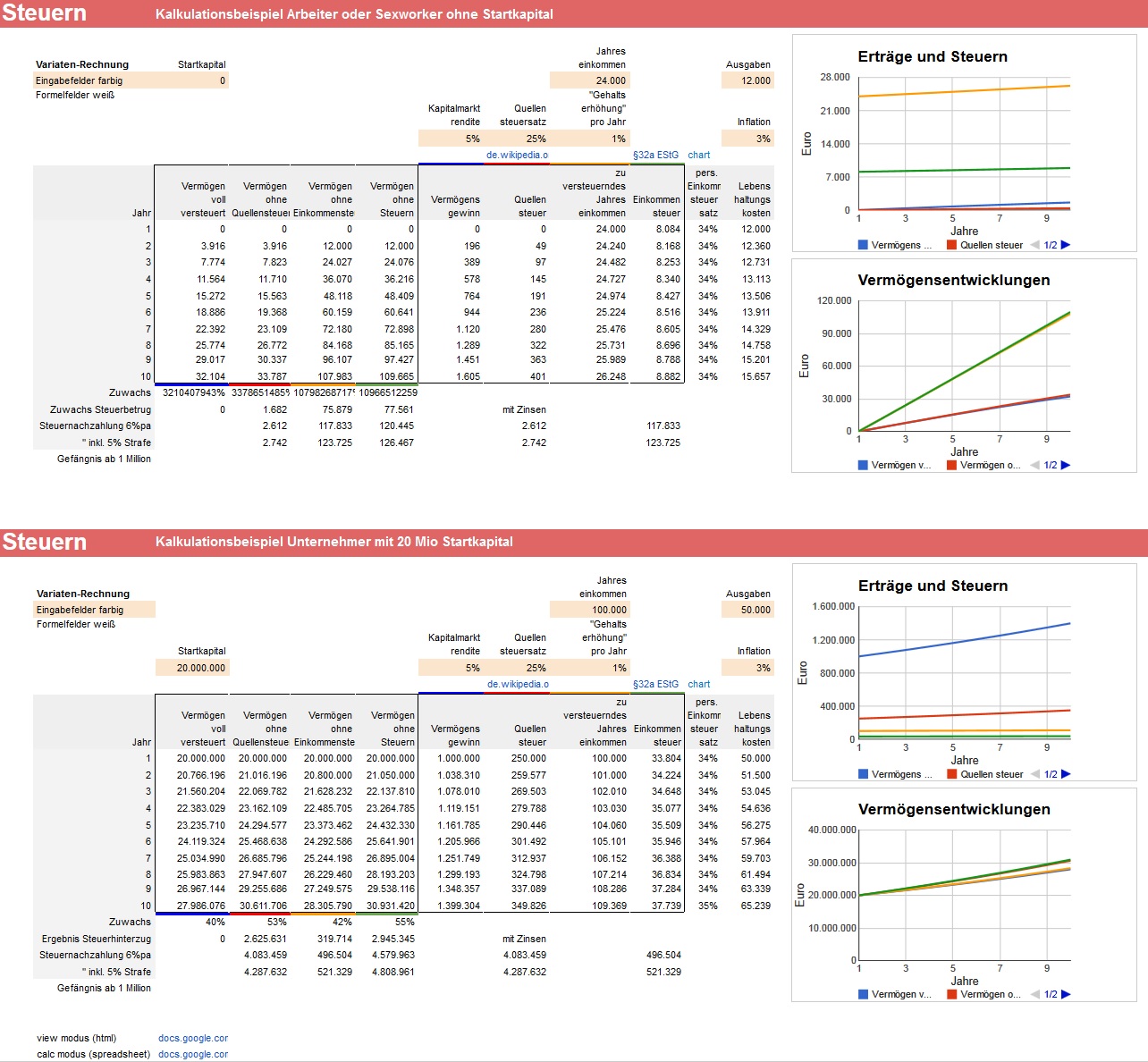Select Jahreseinkommen input cell showing 24.000
The image size is (1148, 1062).
tap(589, 80)
